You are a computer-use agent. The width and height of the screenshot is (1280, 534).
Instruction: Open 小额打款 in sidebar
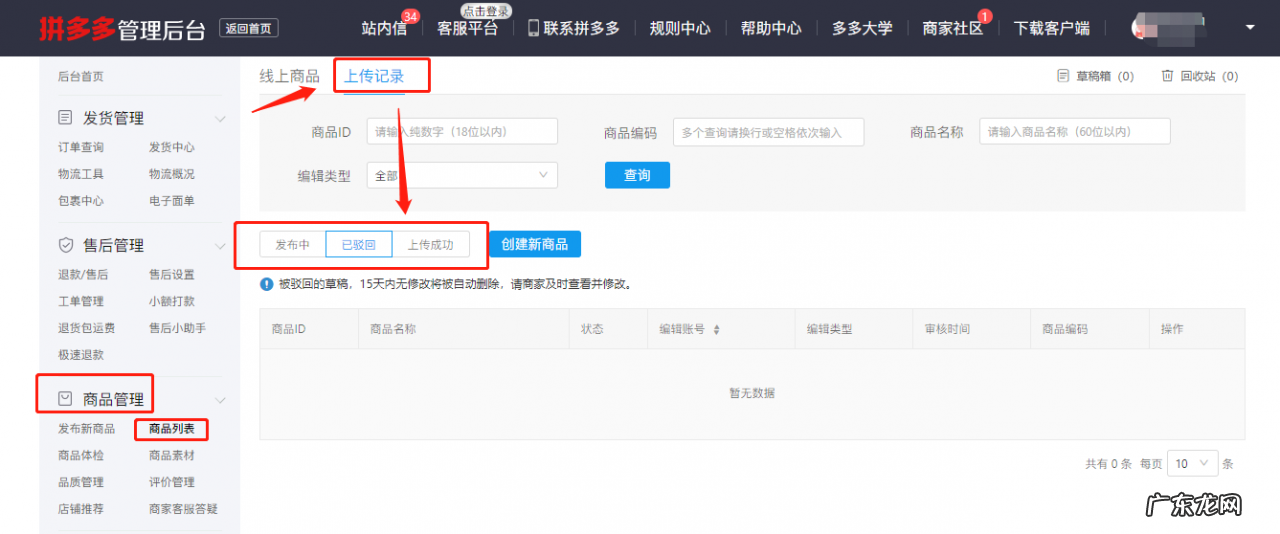(172, 301)
